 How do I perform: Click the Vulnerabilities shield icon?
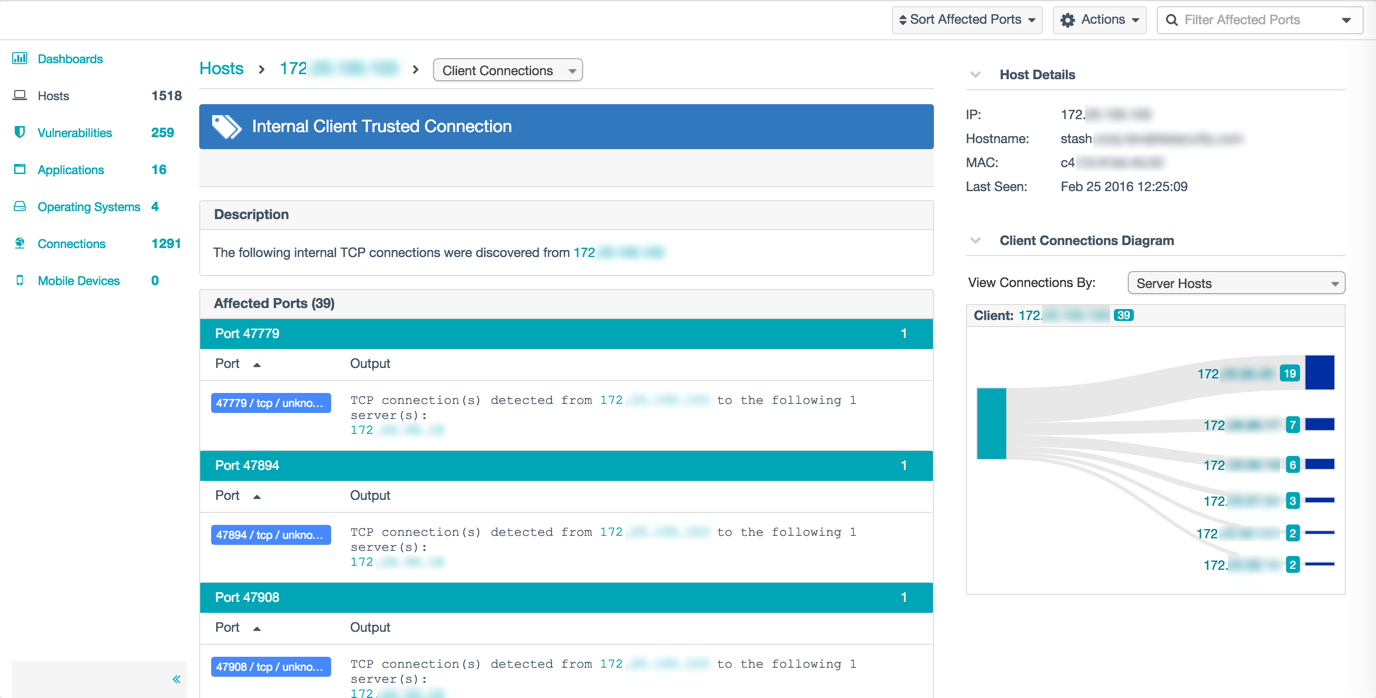coord(20,133)
